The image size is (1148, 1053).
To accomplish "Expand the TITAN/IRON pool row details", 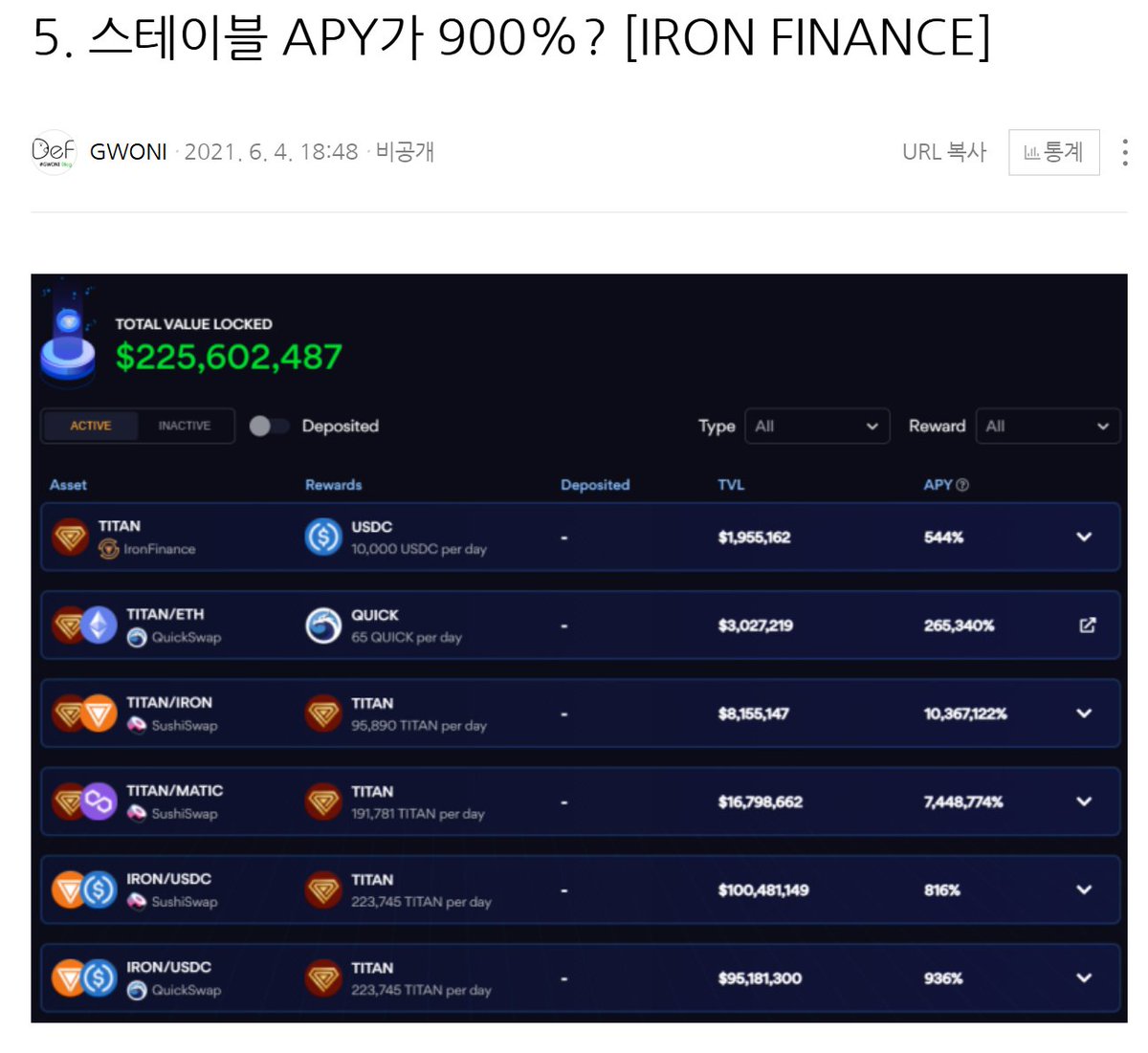I will point(1083,713).
